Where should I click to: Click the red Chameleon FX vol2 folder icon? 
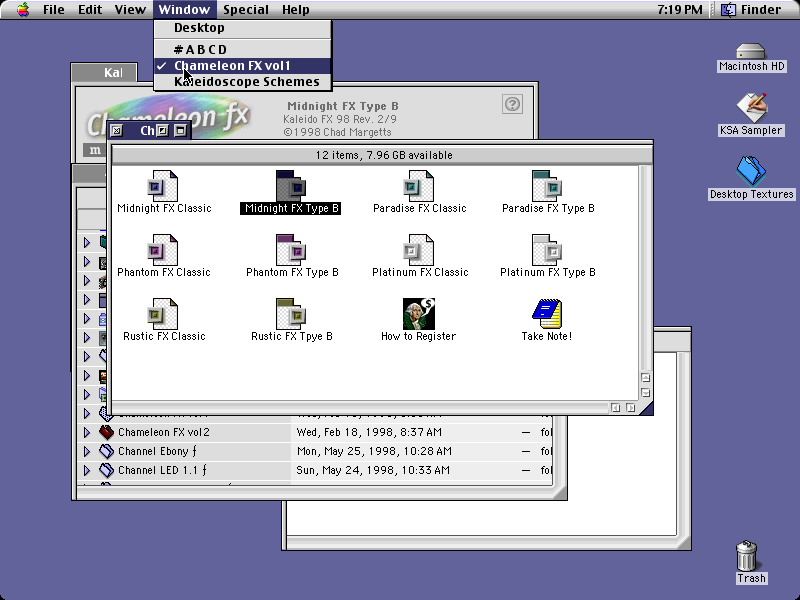106,432
